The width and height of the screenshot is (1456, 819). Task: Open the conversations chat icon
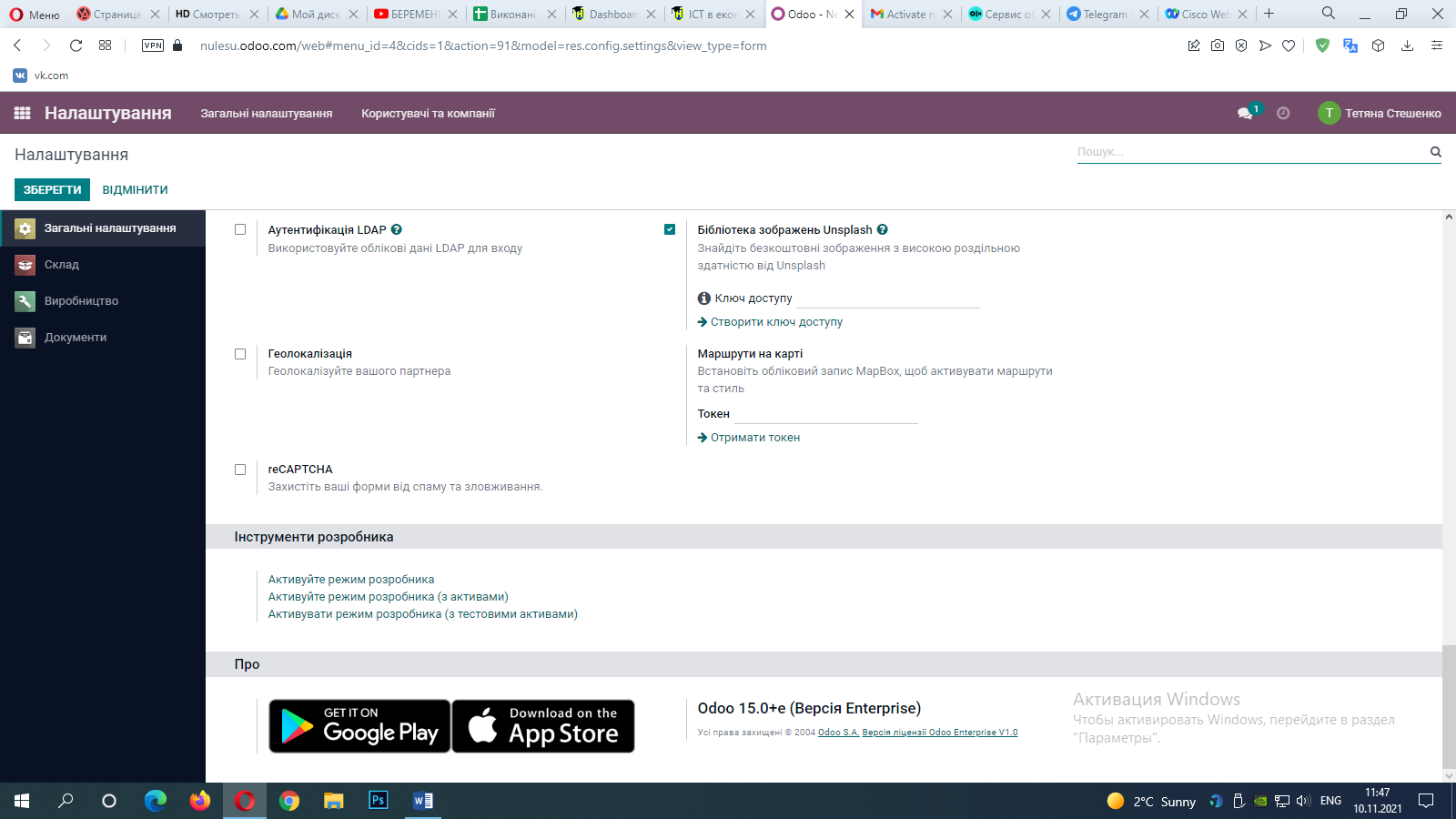(x=1245, y=113)
